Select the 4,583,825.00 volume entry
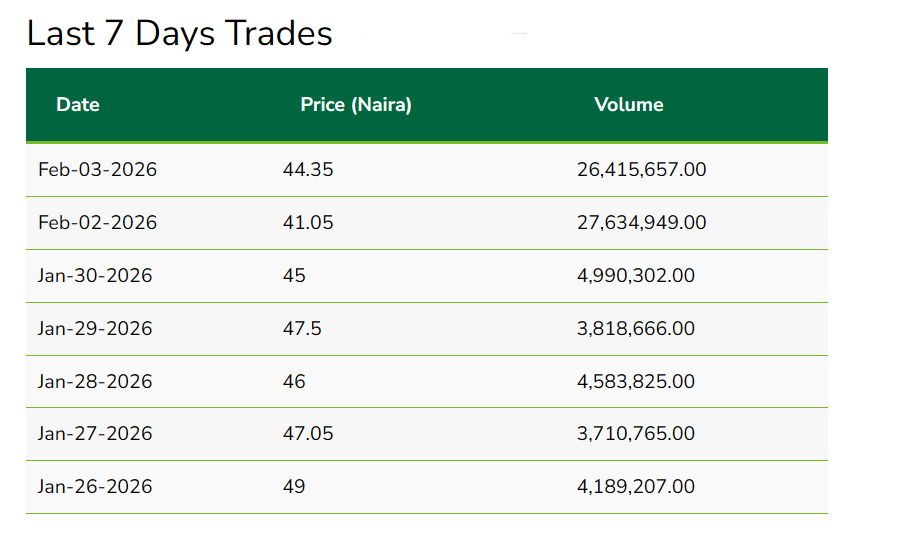 [x=636, y=382]
